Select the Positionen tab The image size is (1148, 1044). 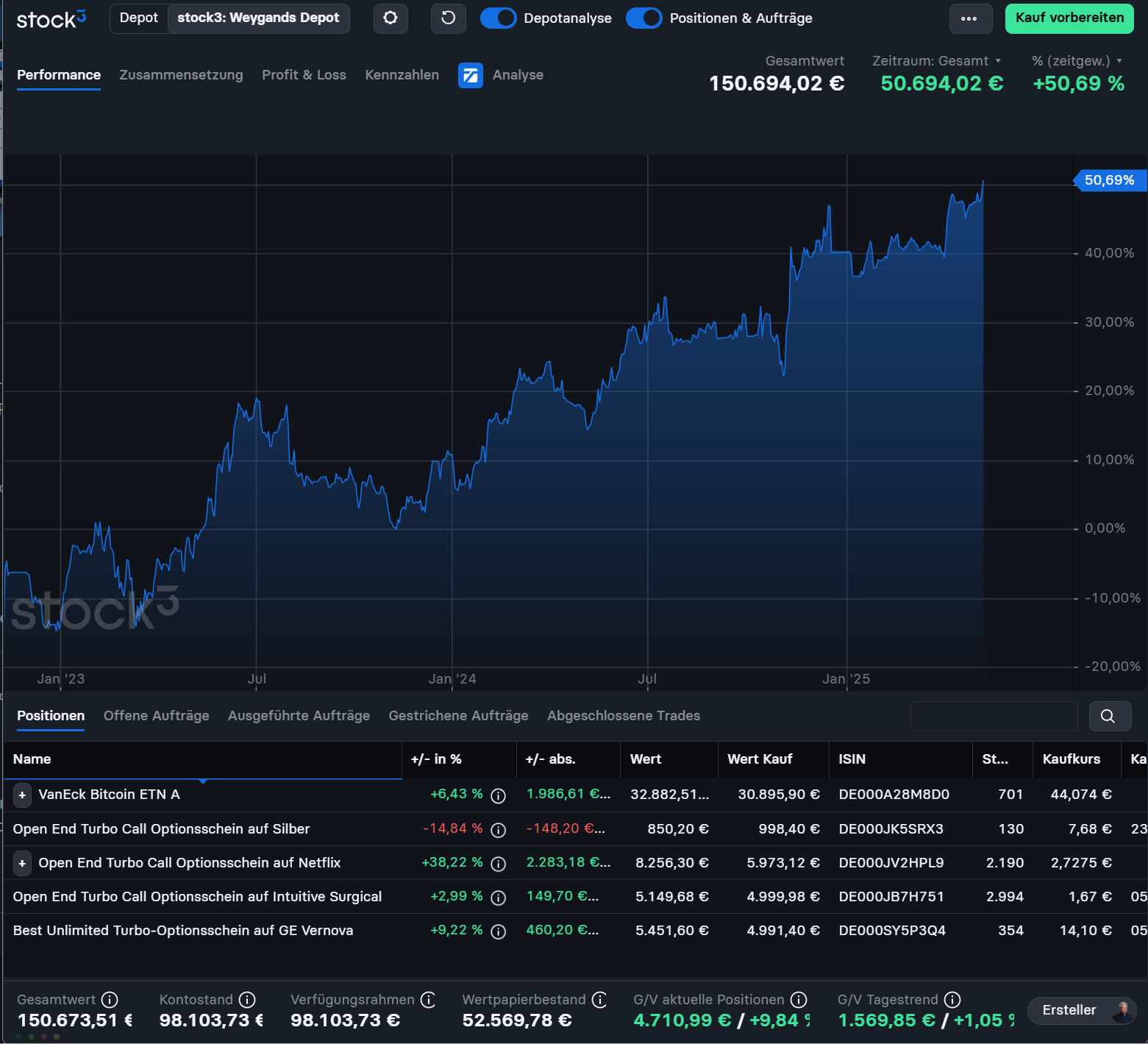point(51,716)
